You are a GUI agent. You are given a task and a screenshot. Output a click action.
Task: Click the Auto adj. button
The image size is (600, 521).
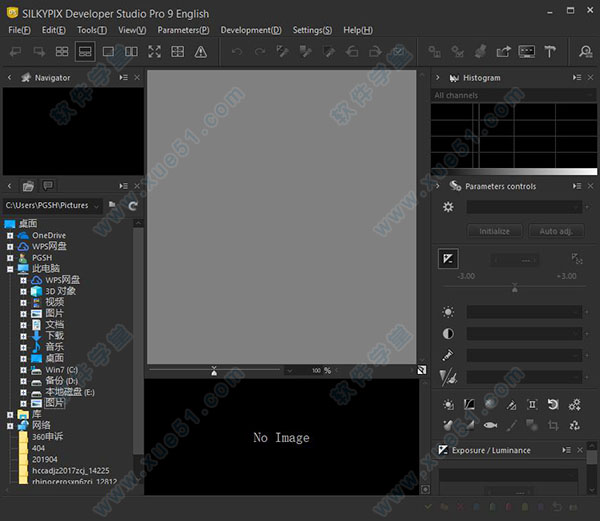[x=556, y=231]
